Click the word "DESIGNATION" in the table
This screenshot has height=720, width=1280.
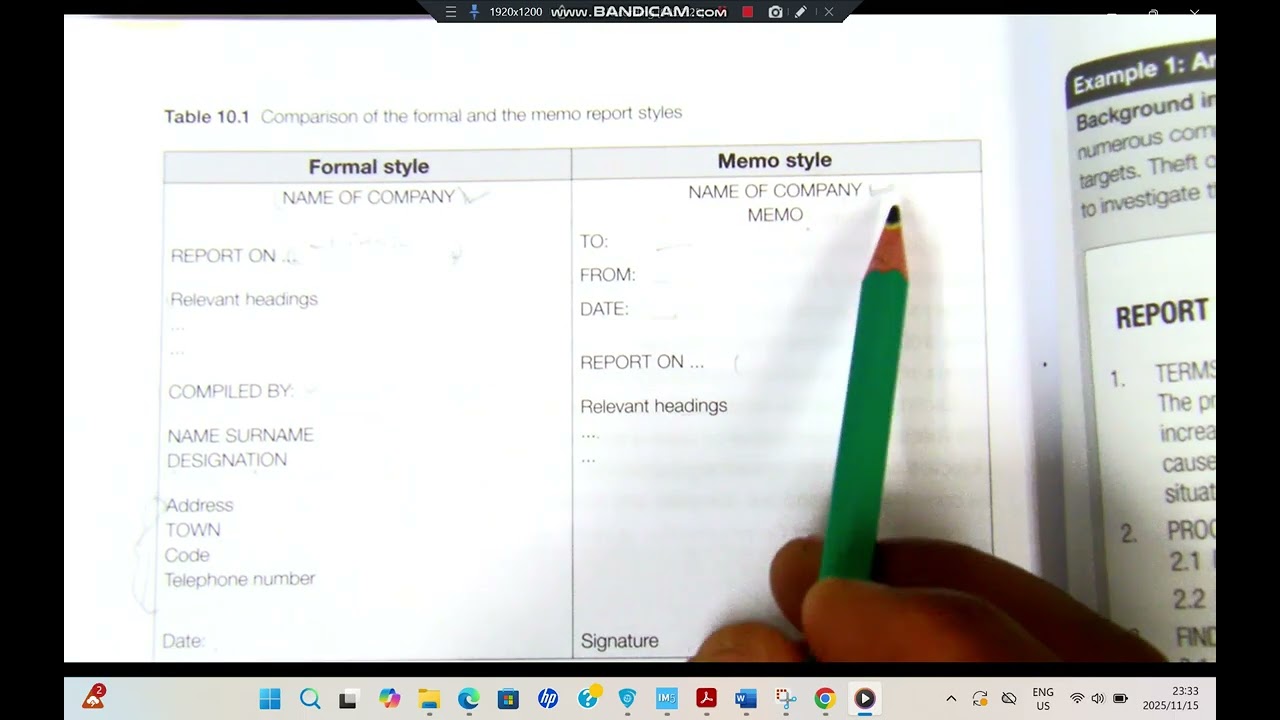coord(227,460)
